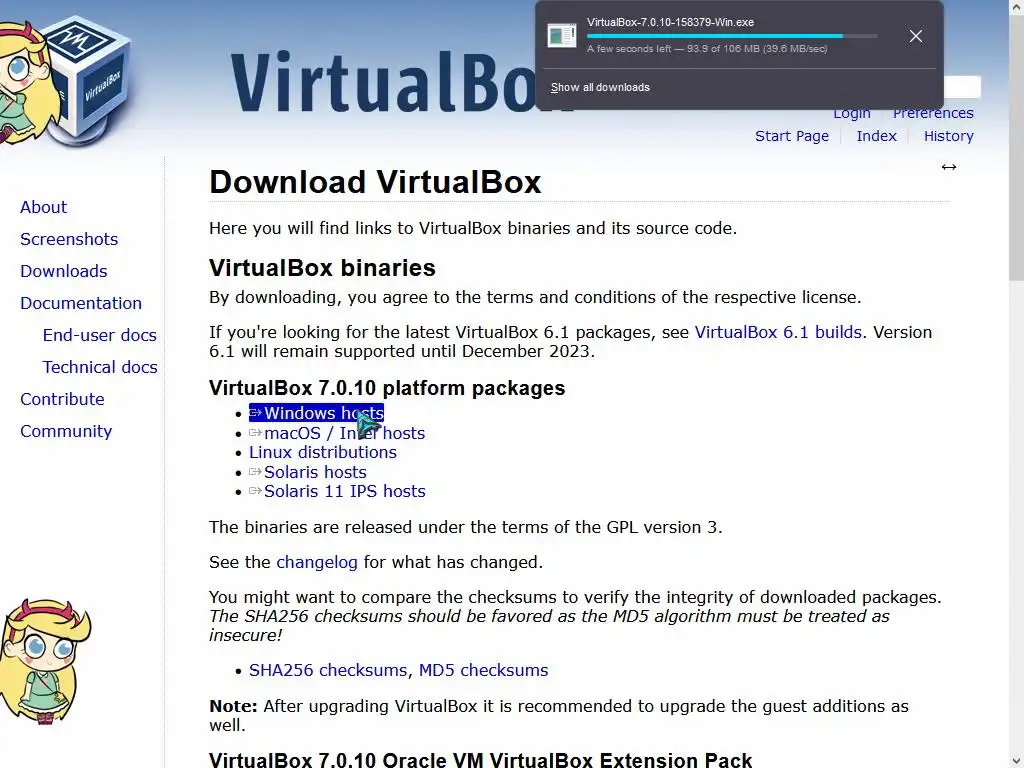Click the downloaded exe file icon
The width and height of the screenshot is (1024, 768).
[562, 35]
